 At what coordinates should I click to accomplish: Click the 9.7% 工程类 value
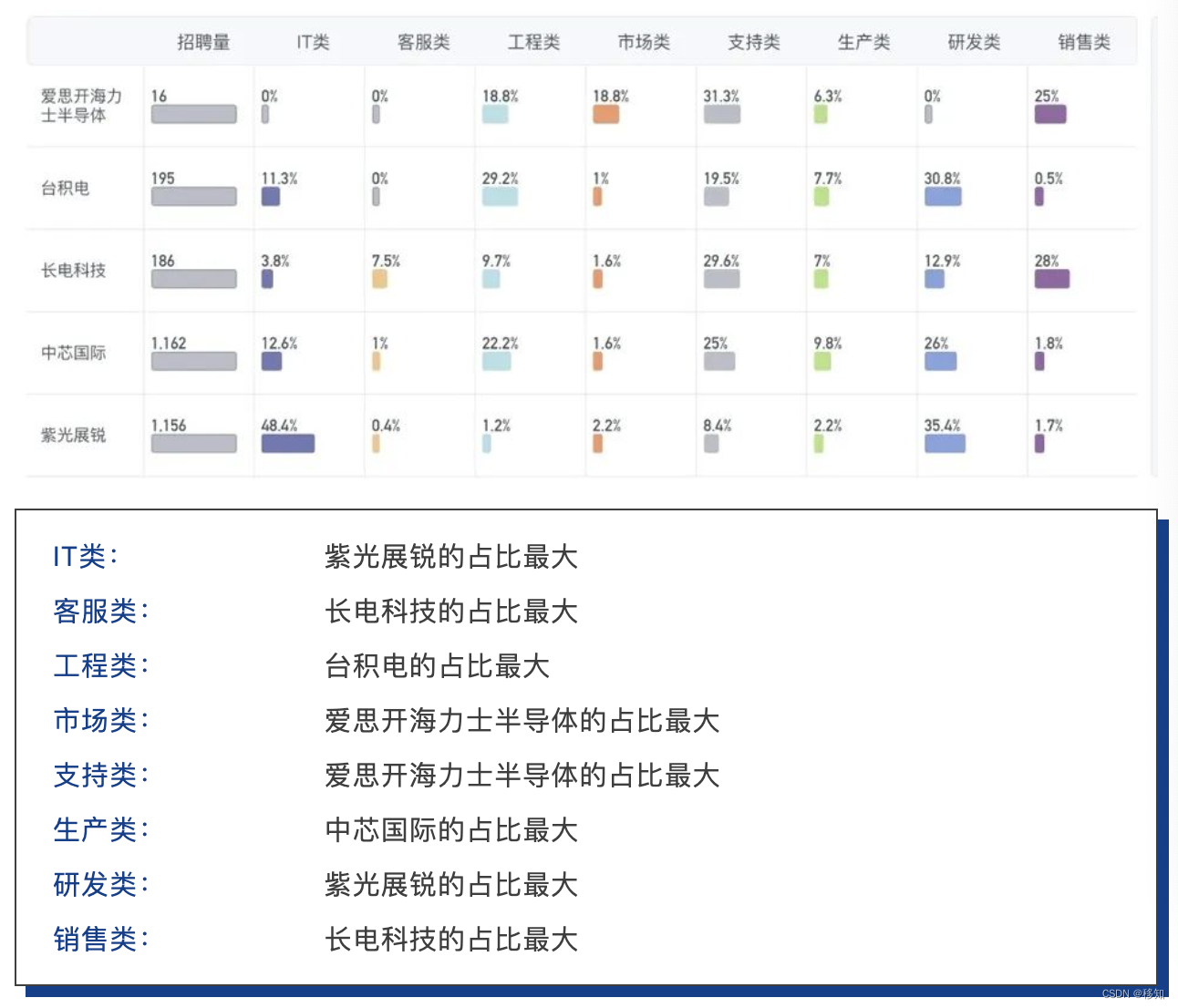[496, 261]
